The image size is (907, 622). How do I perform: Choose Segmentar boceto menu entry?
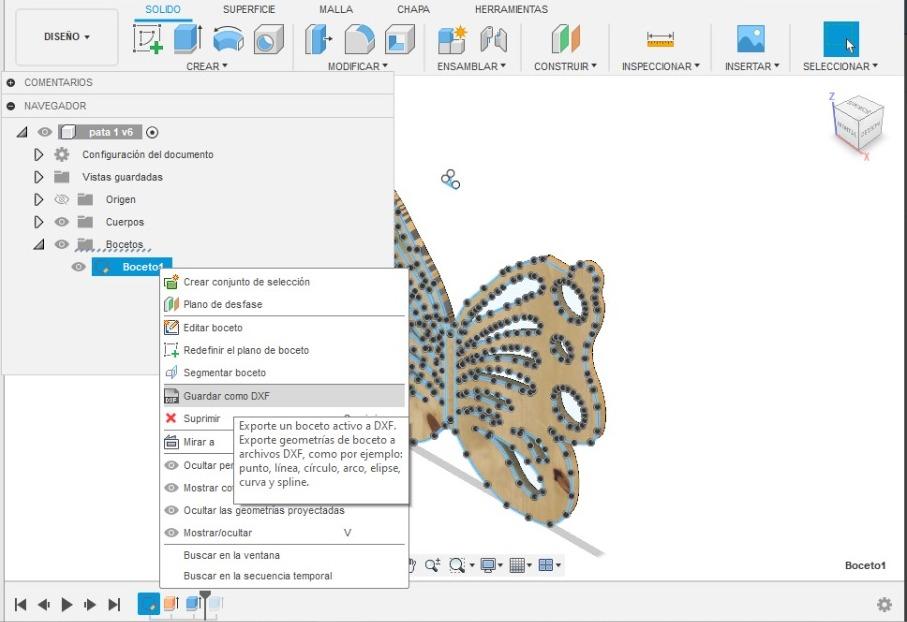tap(284, 373)
